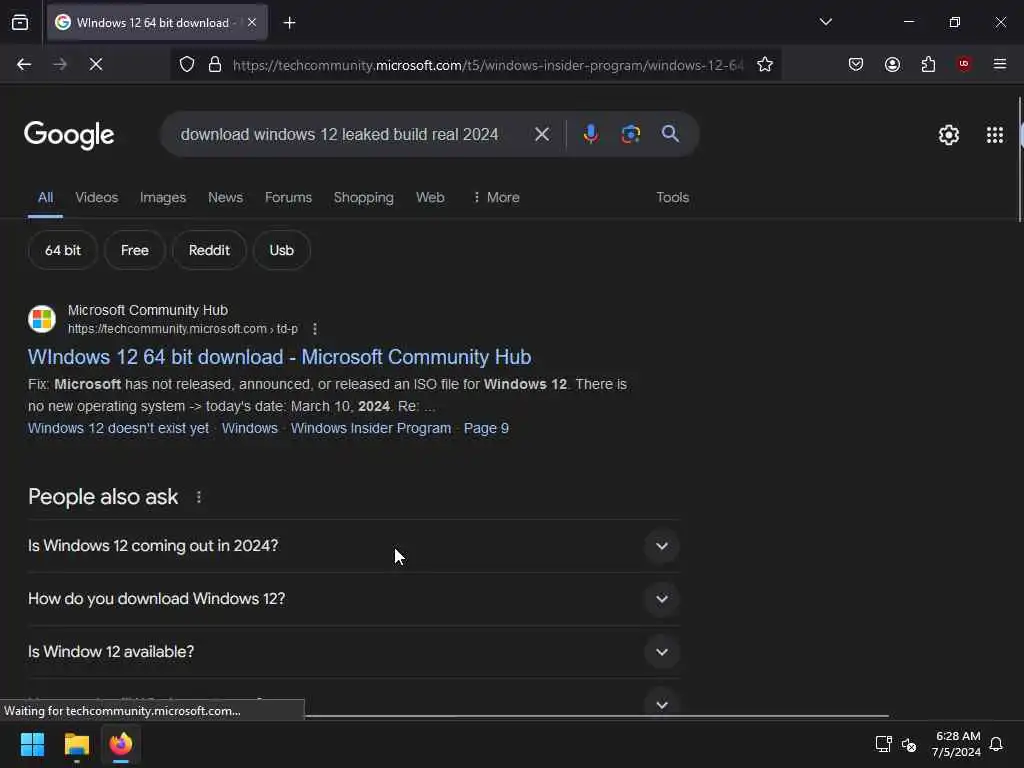Open File Explorer from taskbar

click(77, 744)
